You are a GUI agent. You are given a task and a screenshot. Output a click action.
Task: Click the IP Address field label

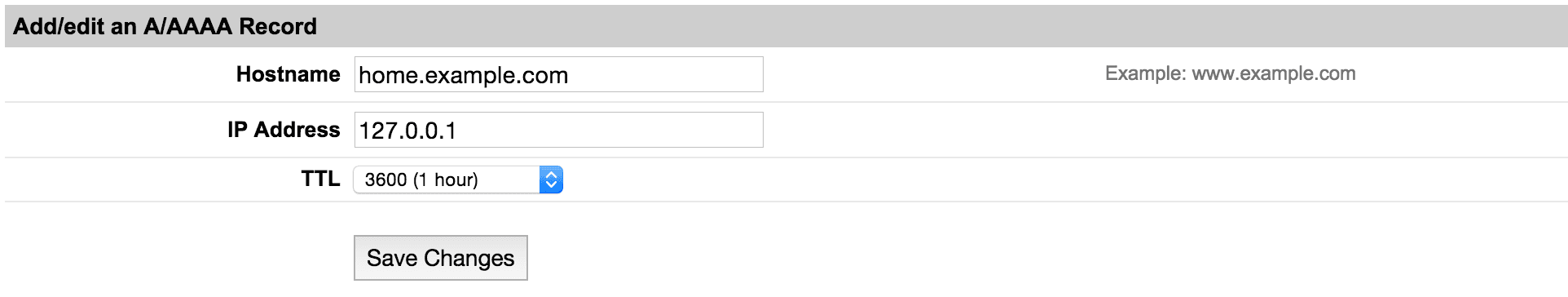pos(284,130)
